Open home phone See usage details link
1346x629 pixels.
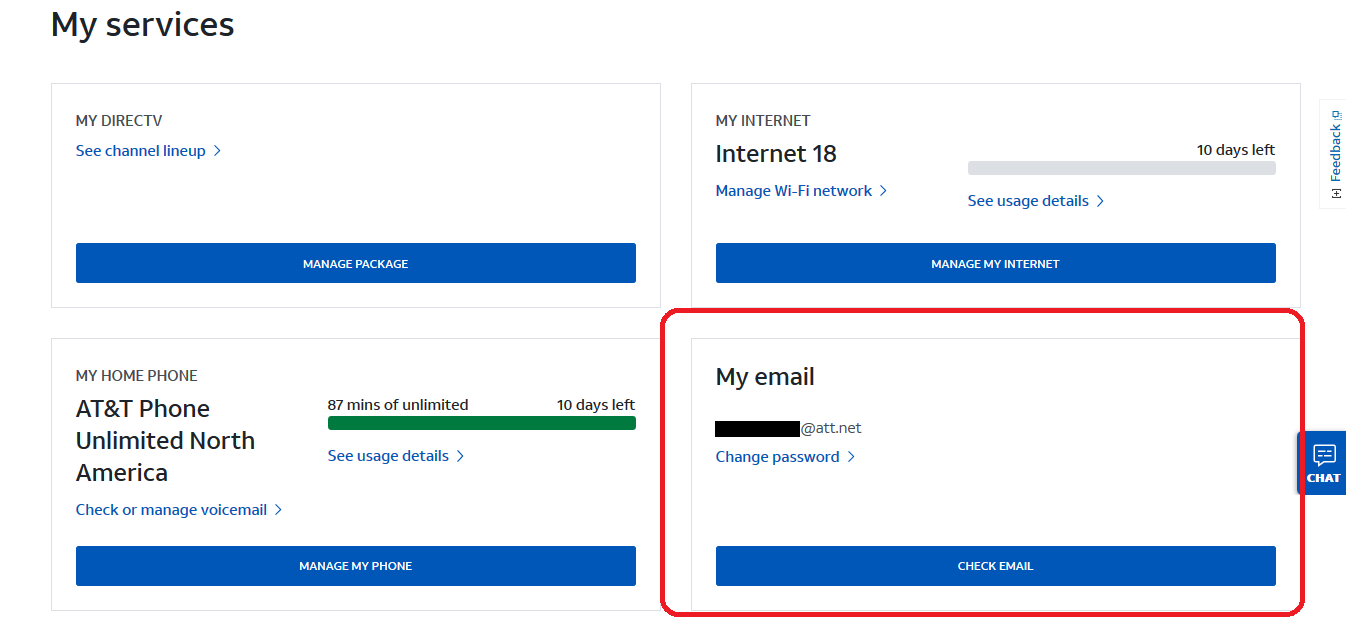click(396, 456)
